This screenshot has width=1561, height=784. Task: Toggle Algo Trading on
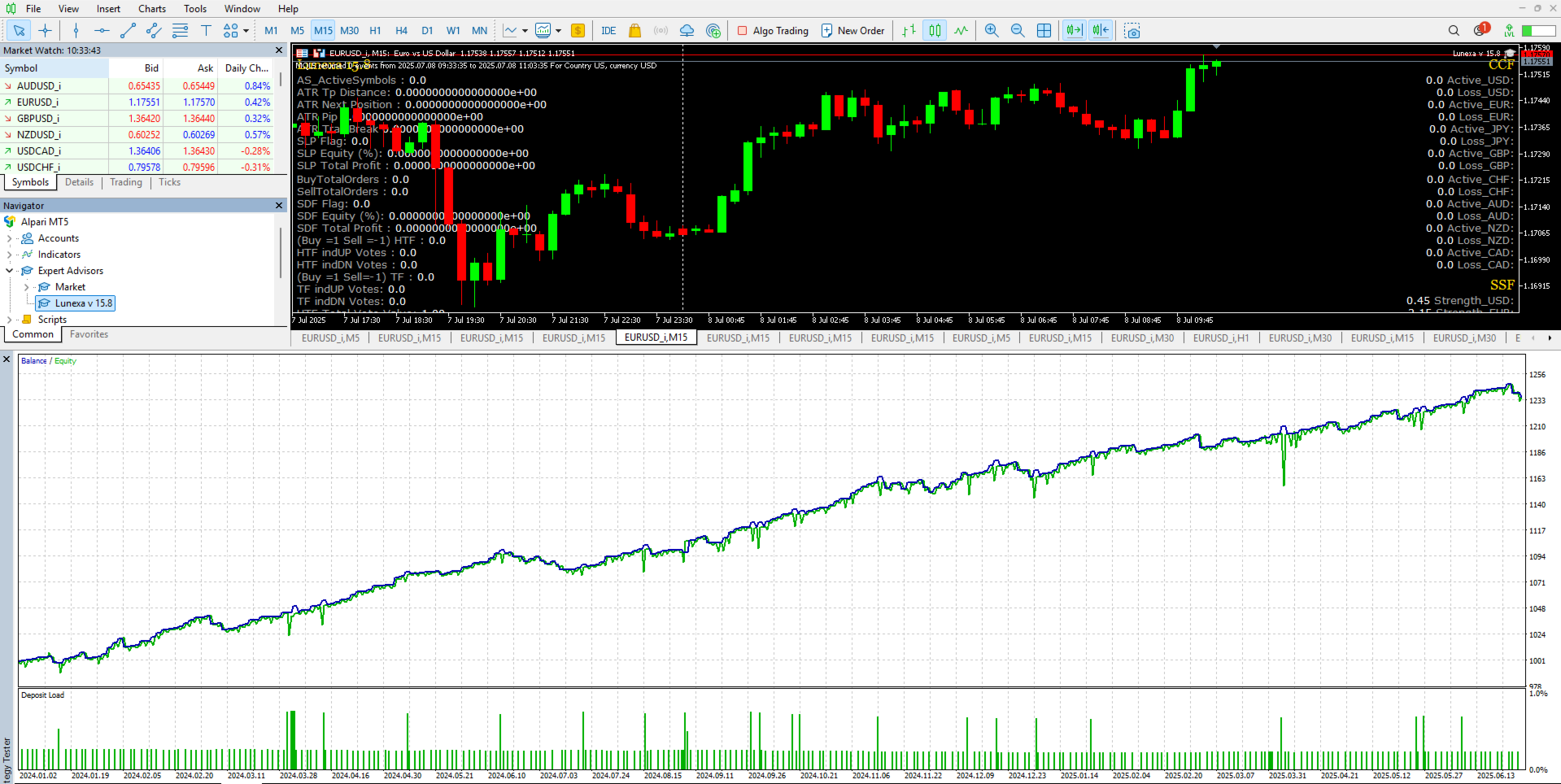(x=773, y=31)
